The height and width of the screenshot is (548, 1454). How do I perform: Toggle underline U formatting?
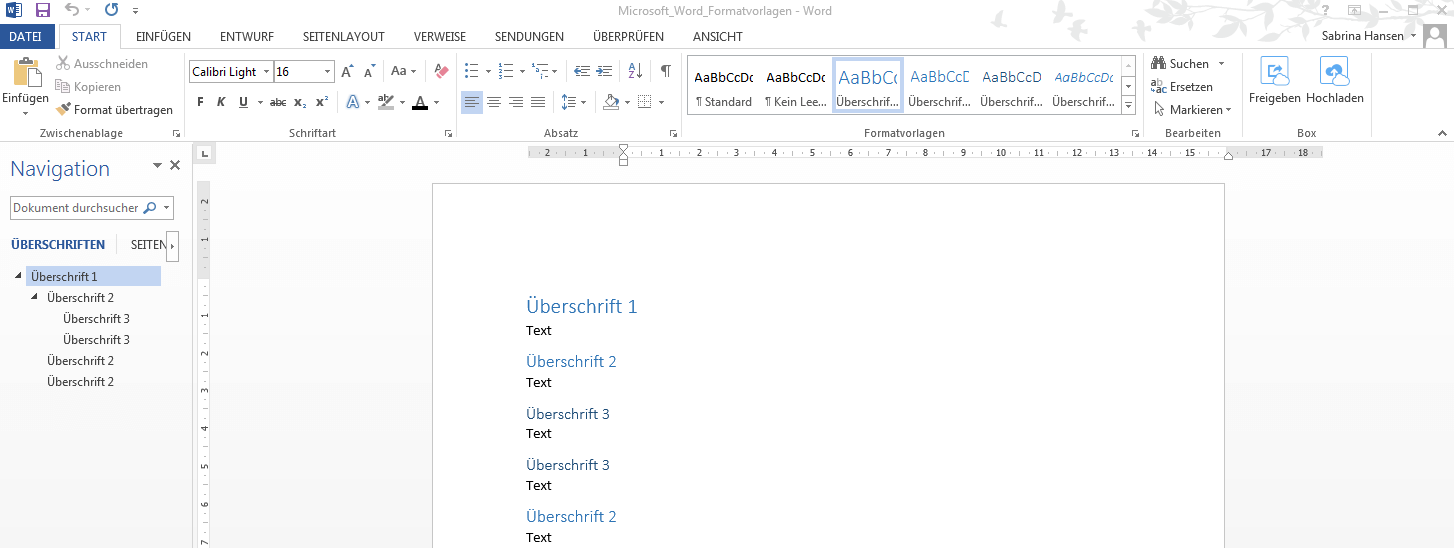(x=243, y=102)
